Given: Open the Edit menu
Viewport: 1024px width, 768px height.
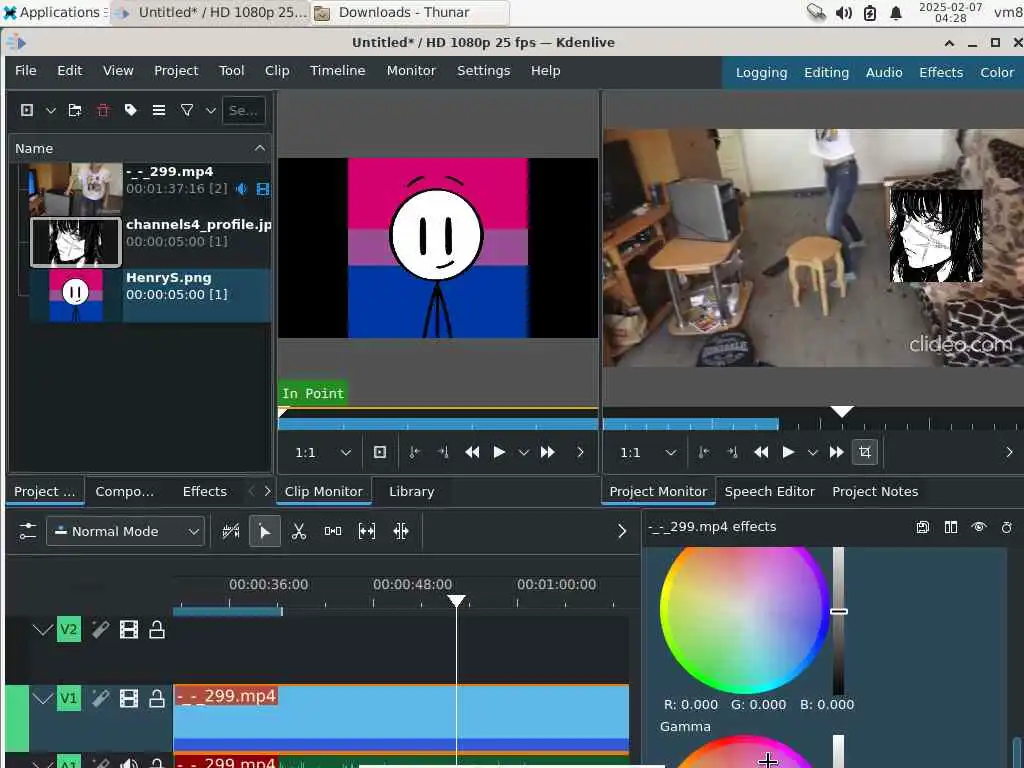Looking at the screenshot, I should coord(69,71).
